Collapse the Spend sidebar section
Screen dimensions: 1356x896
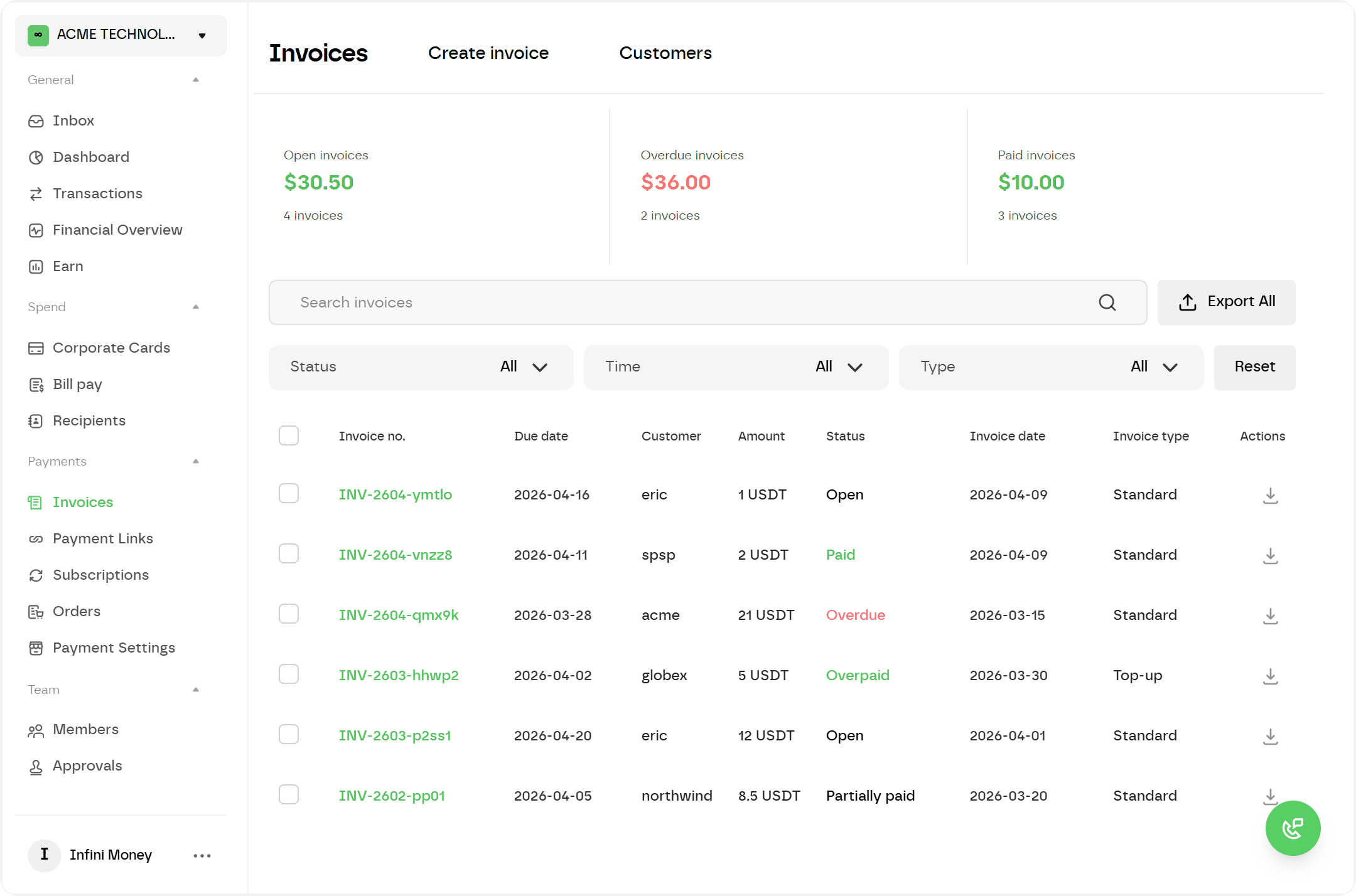coord(196,307)
